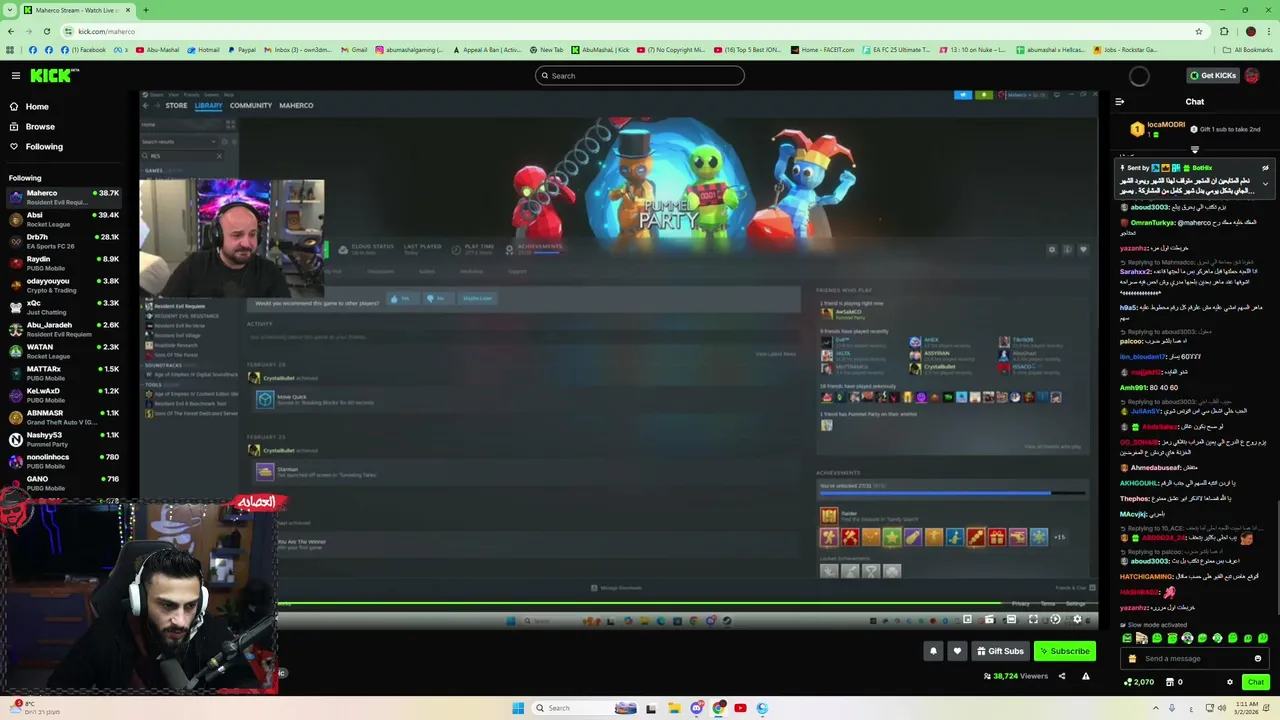1280x720 pixels.
Task: Bookmark this page with star icon
Action: coord(1198,31)
